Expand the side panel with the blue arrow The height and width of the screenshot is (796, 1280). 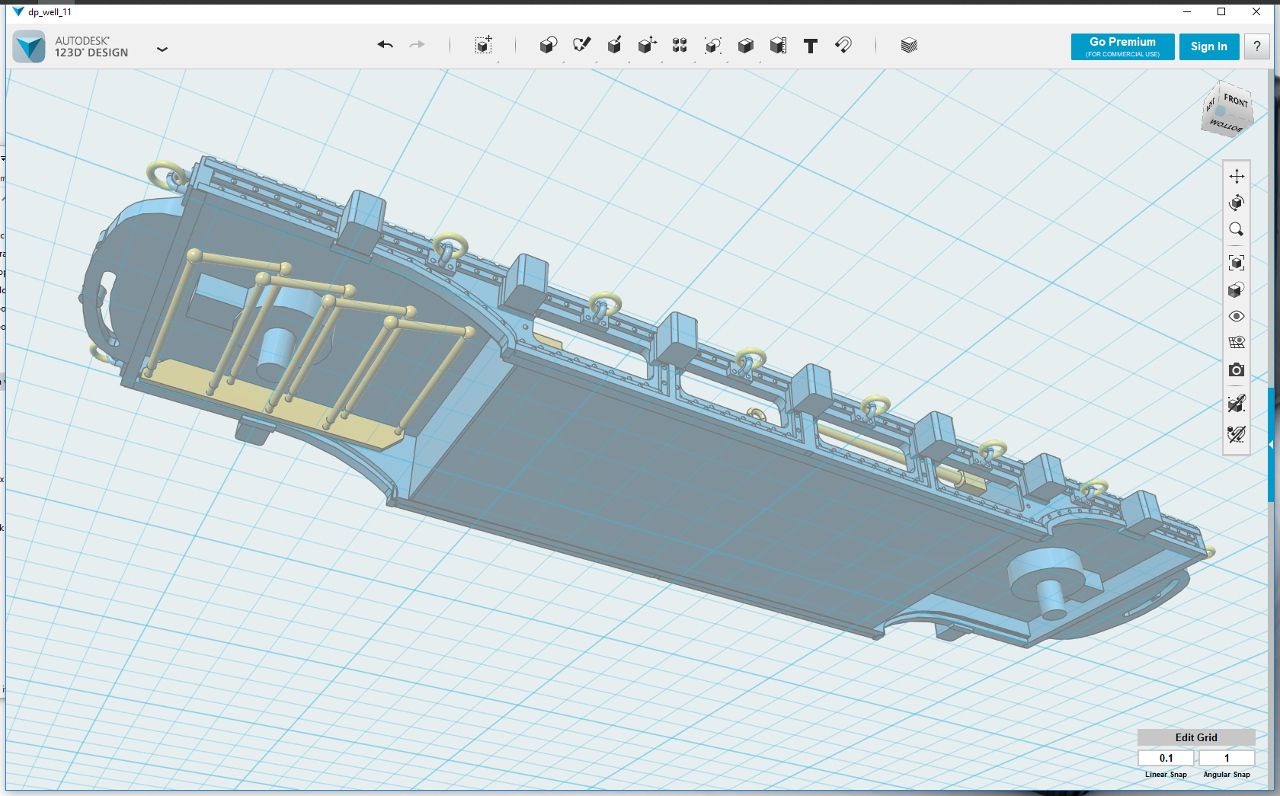pos(1271,444)
